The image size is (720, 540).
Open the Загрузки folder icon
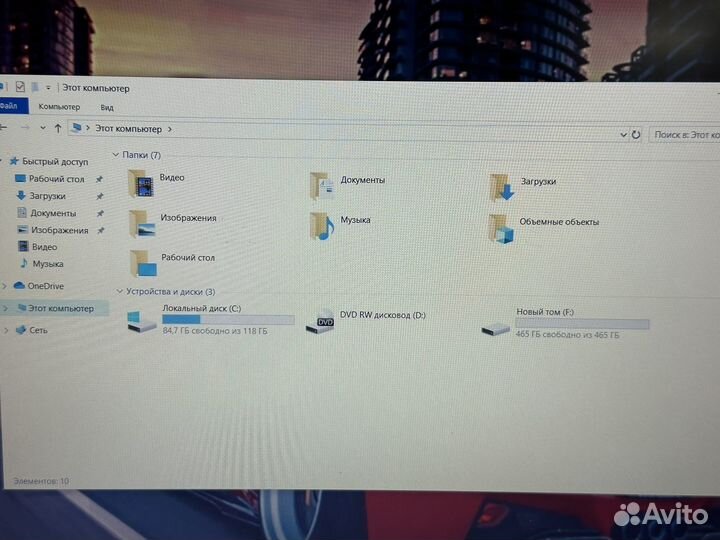point(501,188)
